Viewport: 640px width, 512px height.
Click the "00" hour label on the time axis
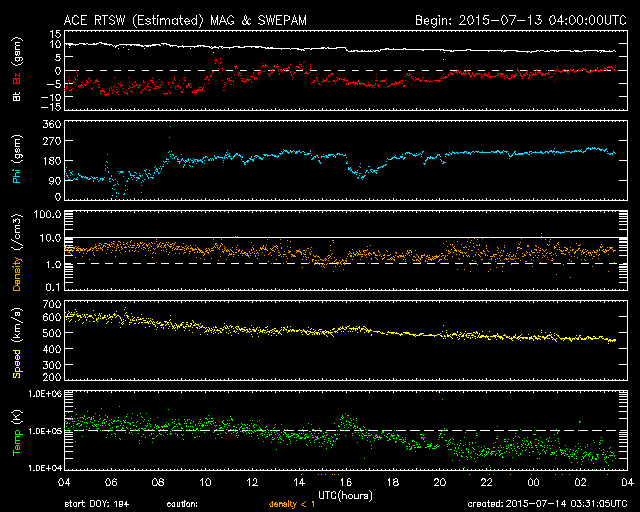pos(533,483)
